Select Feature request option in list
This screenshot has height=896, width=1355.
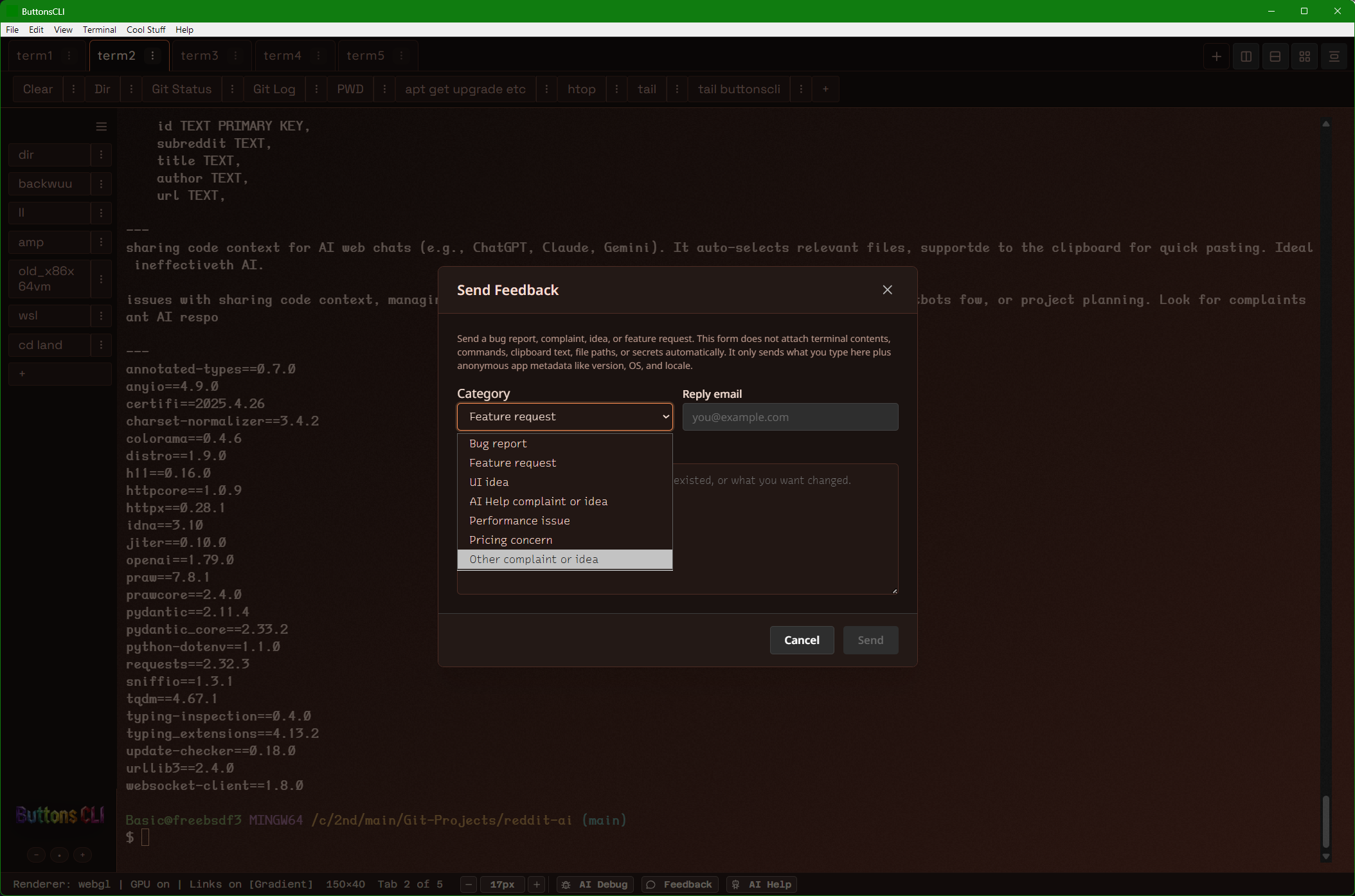click(x=564, y=463)
